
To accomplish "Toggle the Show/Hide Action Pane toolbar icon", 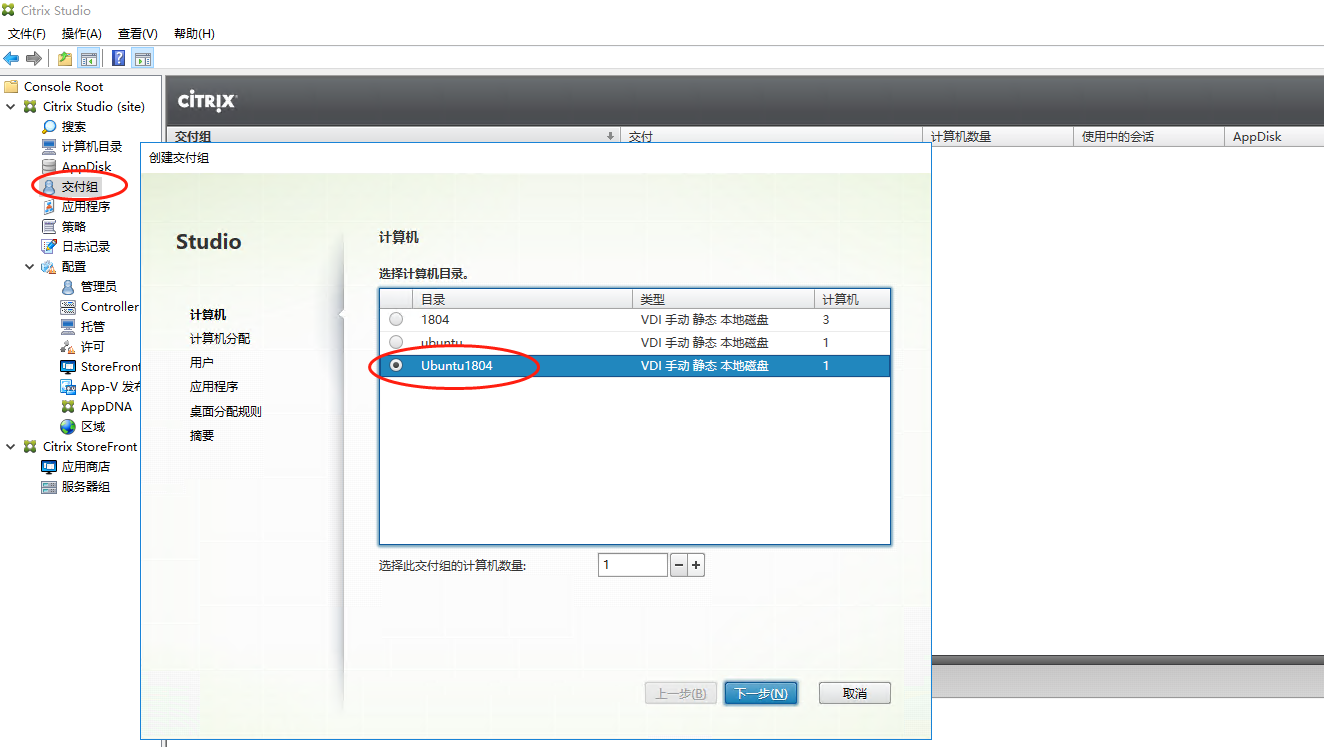I will [143, 58].
